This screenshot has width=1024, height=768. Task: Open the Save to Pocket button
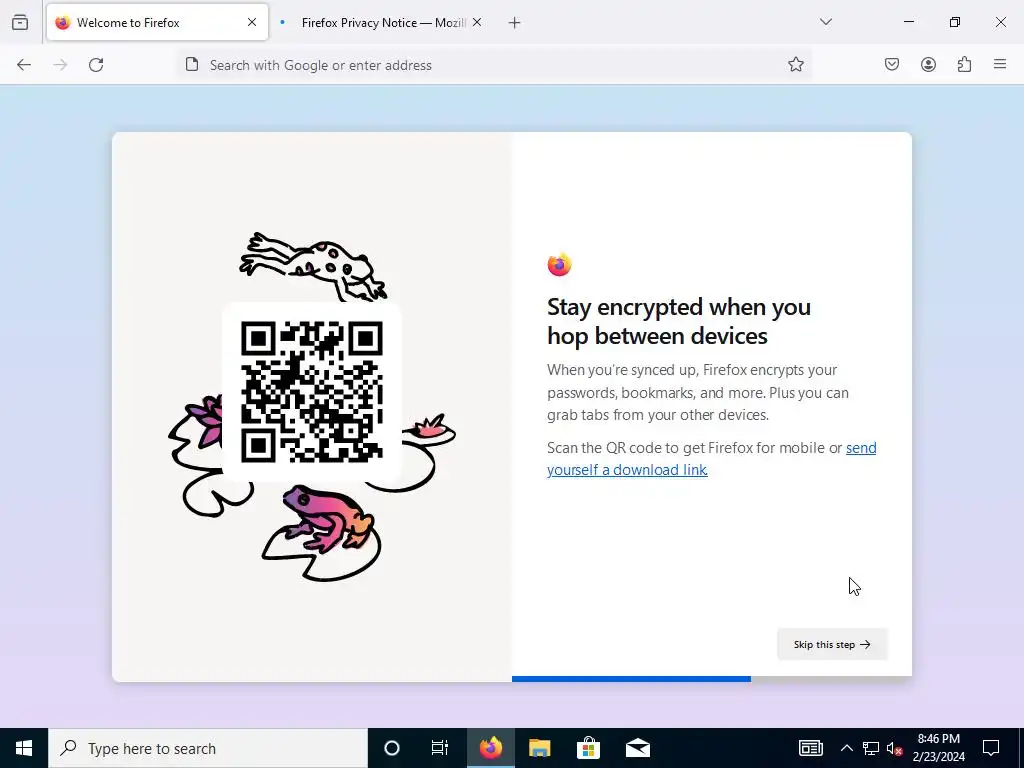coord(892,64)
